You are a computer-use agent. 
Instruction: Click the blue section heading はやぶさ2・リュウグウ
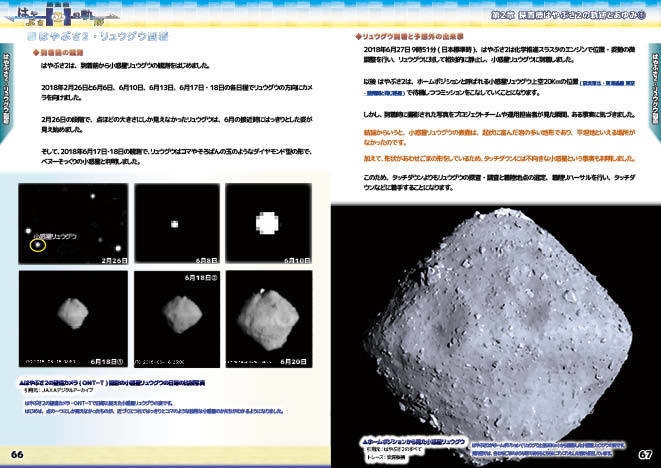(98, 36)
